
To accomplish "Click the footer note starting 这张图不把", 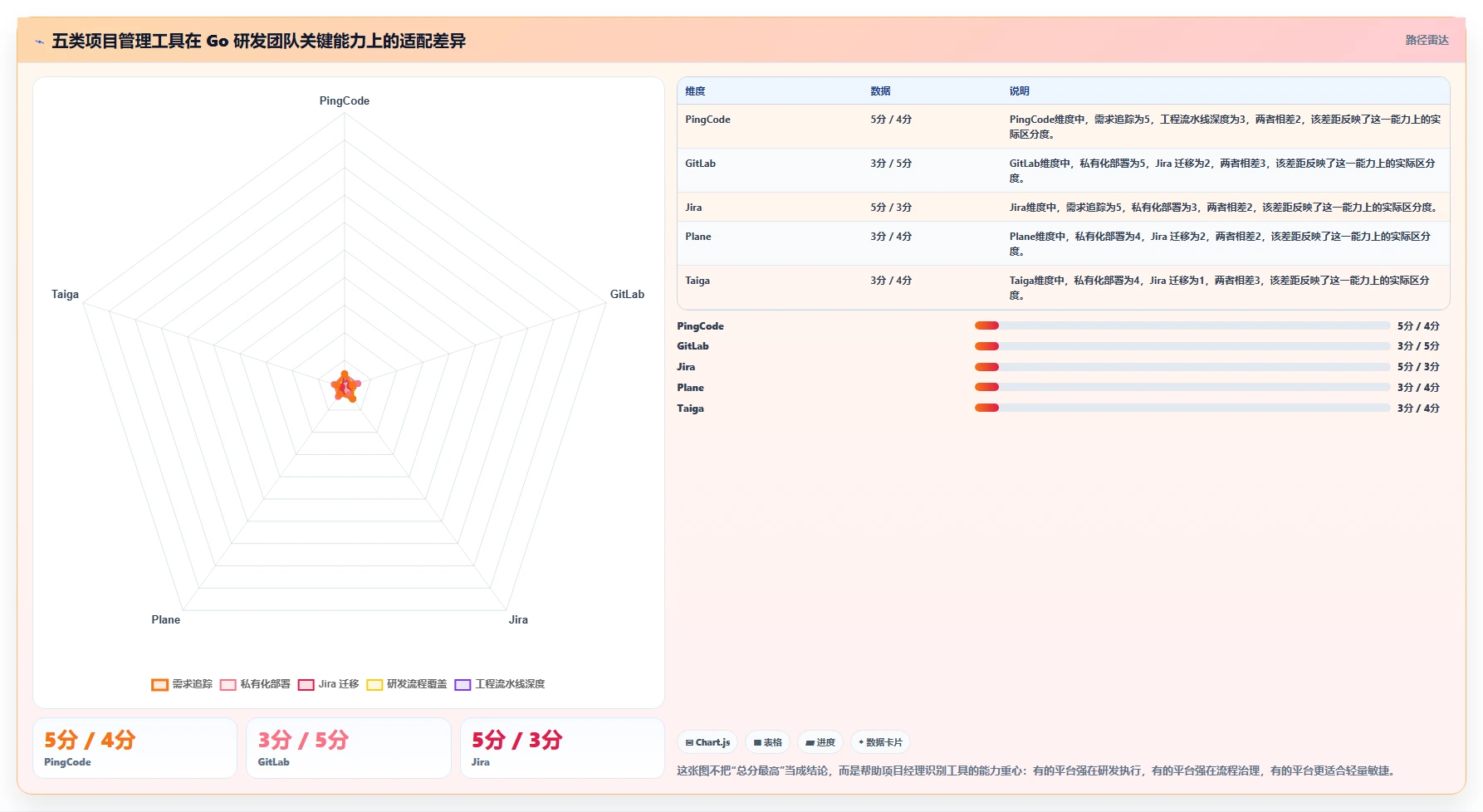I will (x=1036, y=770).
